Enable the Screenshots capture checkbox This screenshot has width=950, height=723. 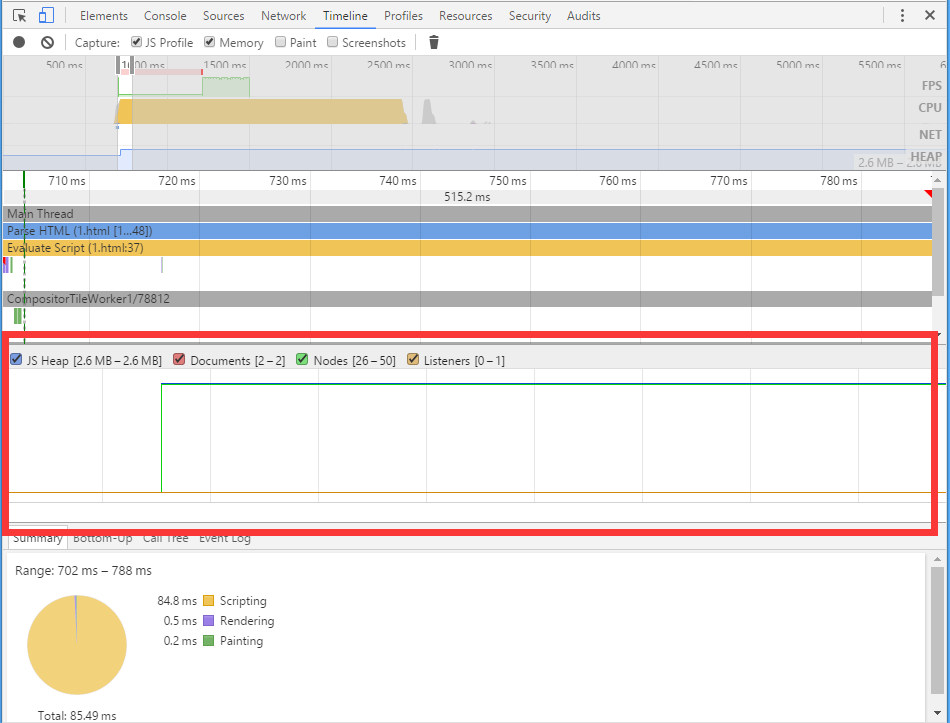333,42
